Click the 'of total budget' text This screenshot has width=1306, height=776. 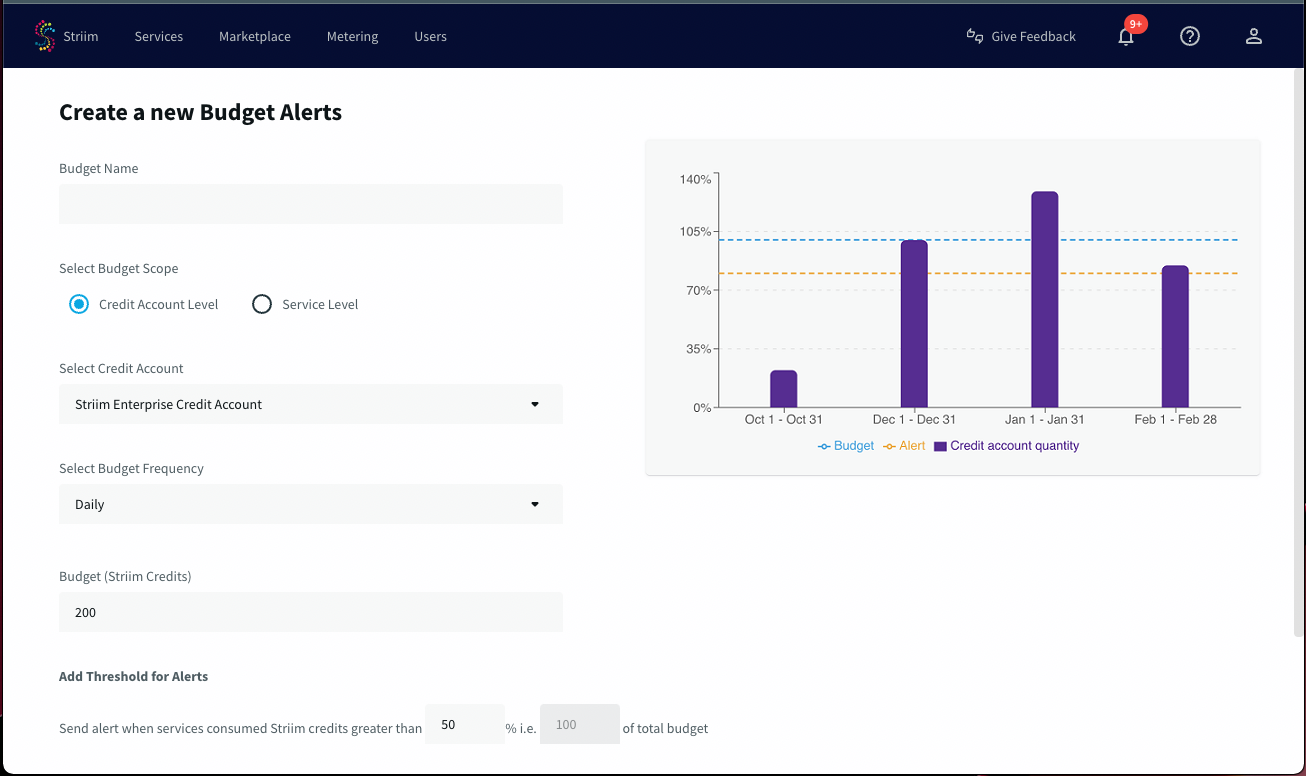(665, 728)
